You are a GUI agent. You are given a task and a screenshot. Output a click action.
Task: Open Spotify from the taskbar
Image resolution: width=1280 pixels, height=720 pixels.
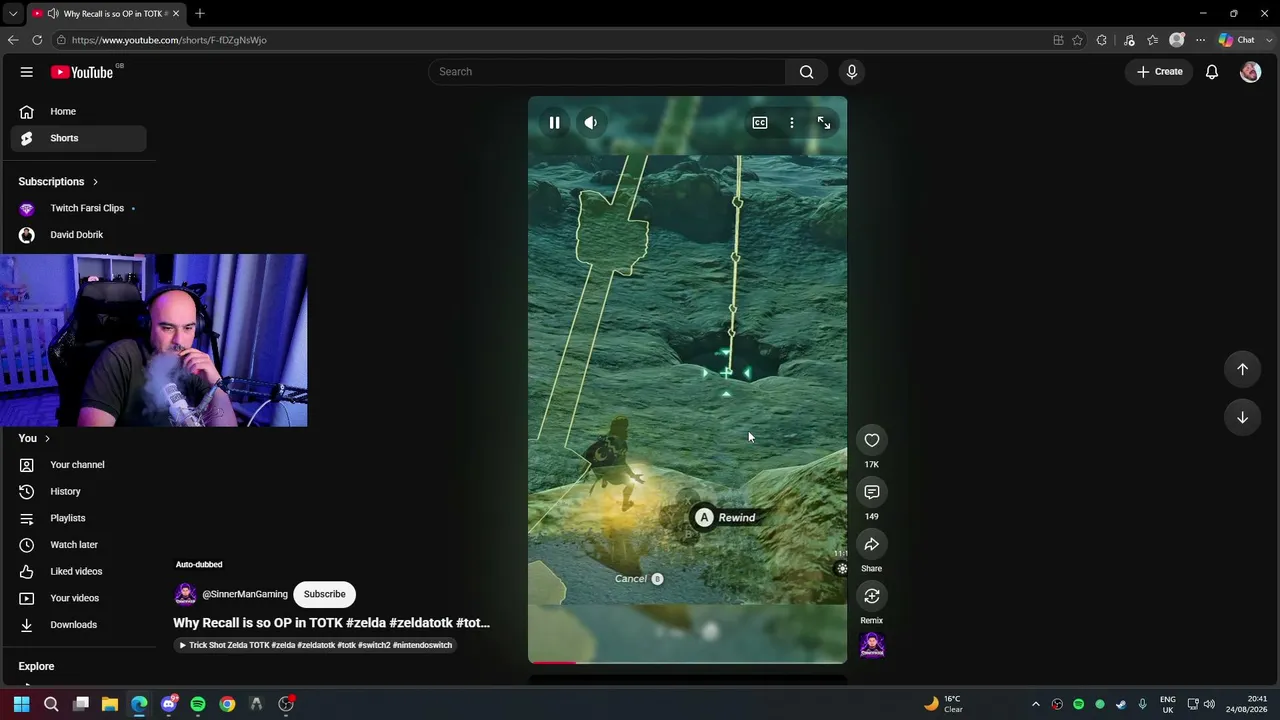(198, 704)
